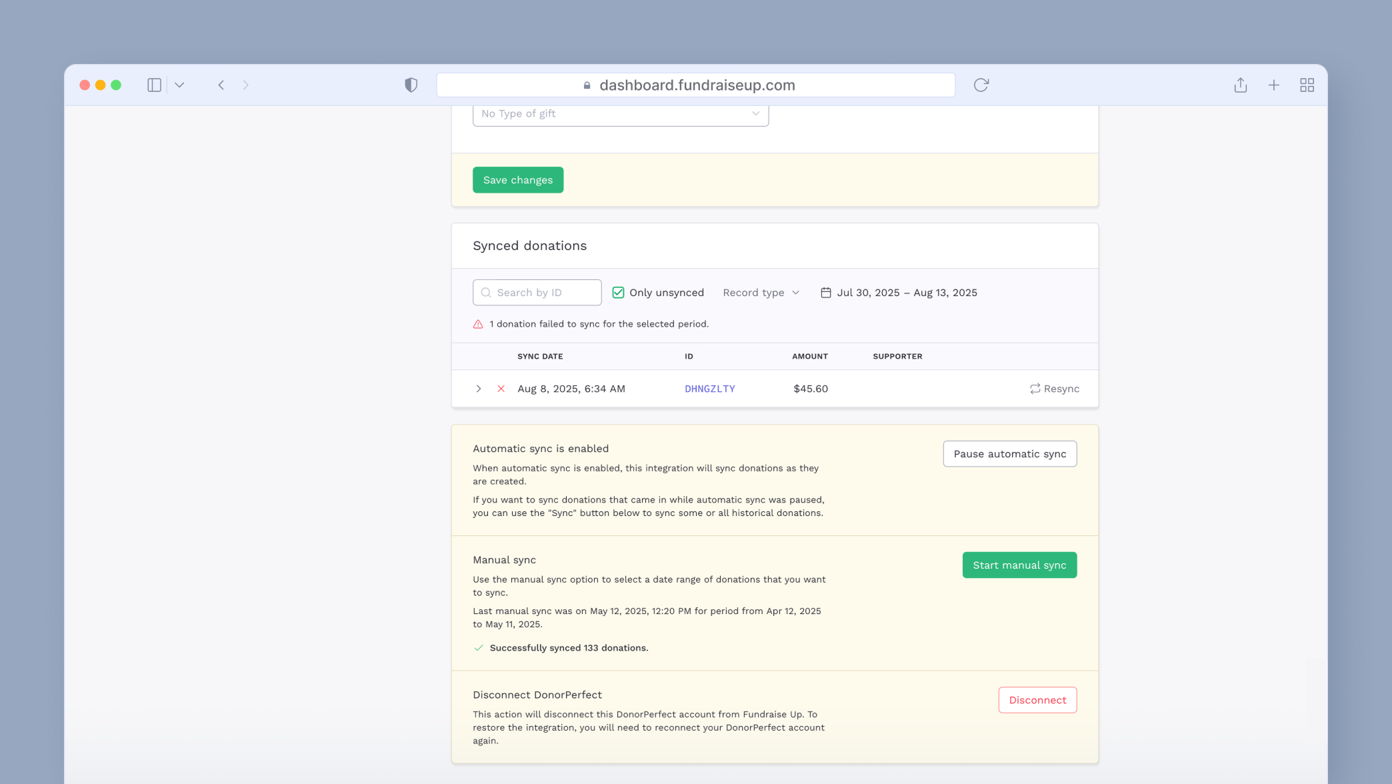This screenshot has width=1392, height=784.
Task: Expand the failed donation row details
Action: pyautogui.click(x=478, y=388)
